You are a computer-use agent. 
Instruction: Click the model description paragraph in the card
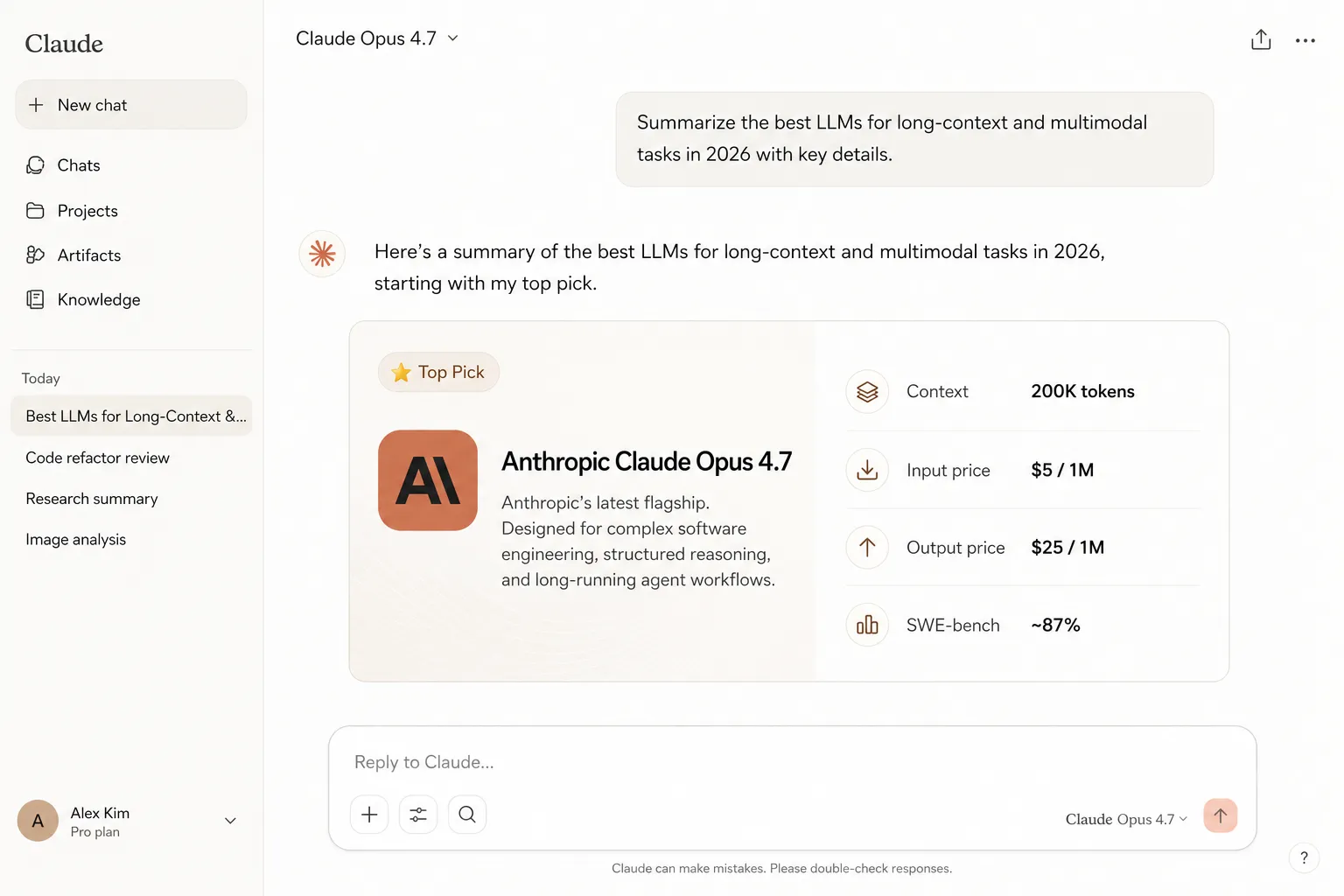638,542
